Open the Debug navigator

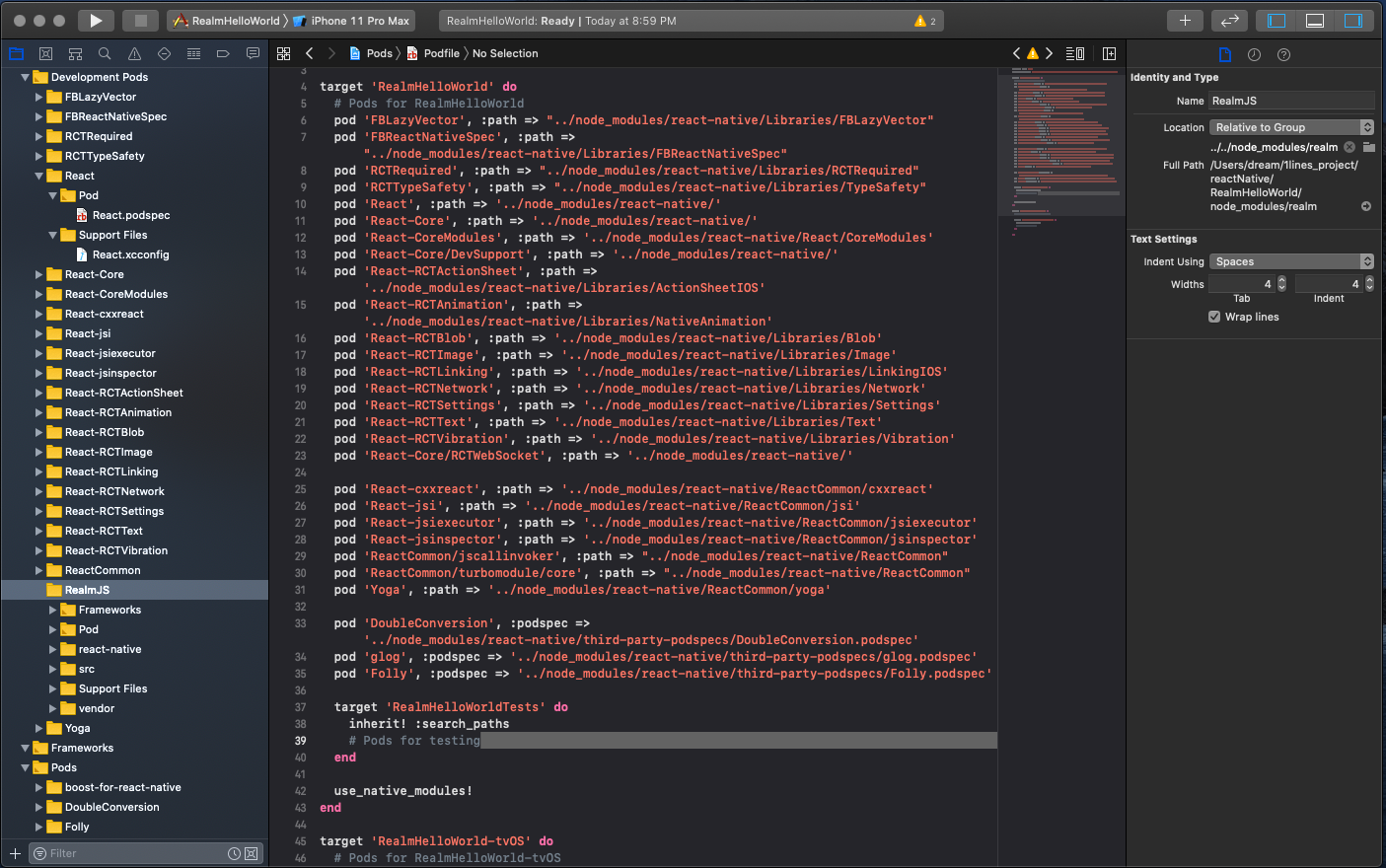coord(193,53)
